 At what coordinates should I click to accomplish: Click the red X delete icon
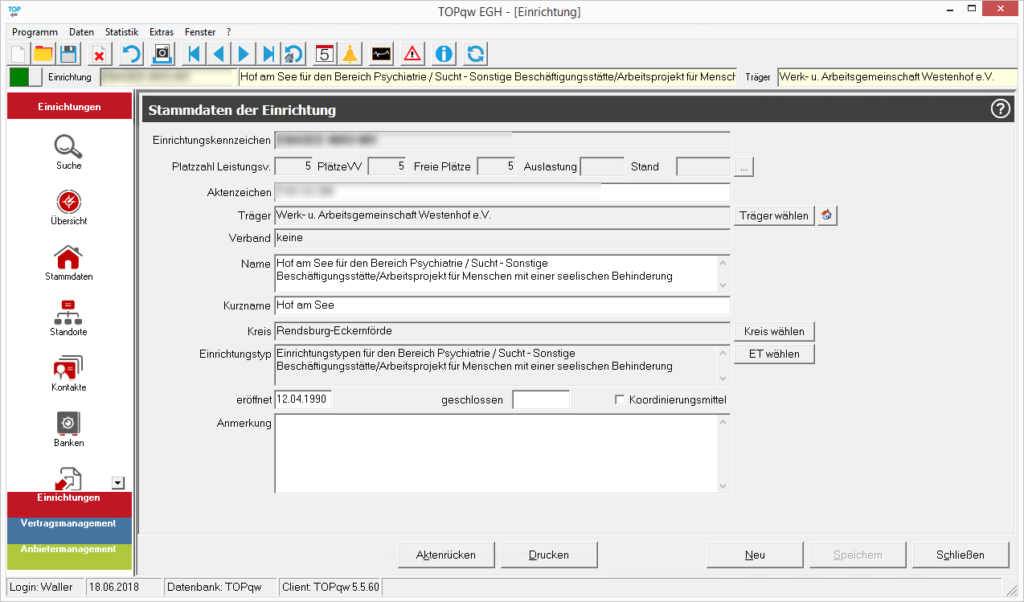point(99,54)
